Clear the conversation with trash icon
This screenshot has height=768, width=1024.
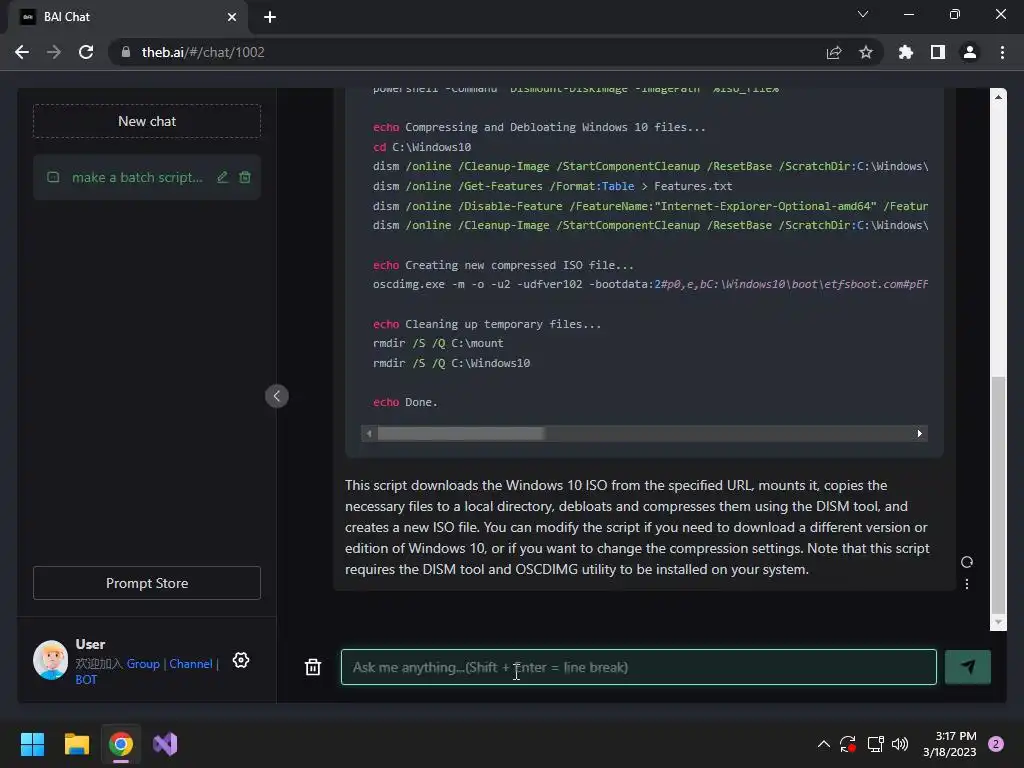click(313, 667)
